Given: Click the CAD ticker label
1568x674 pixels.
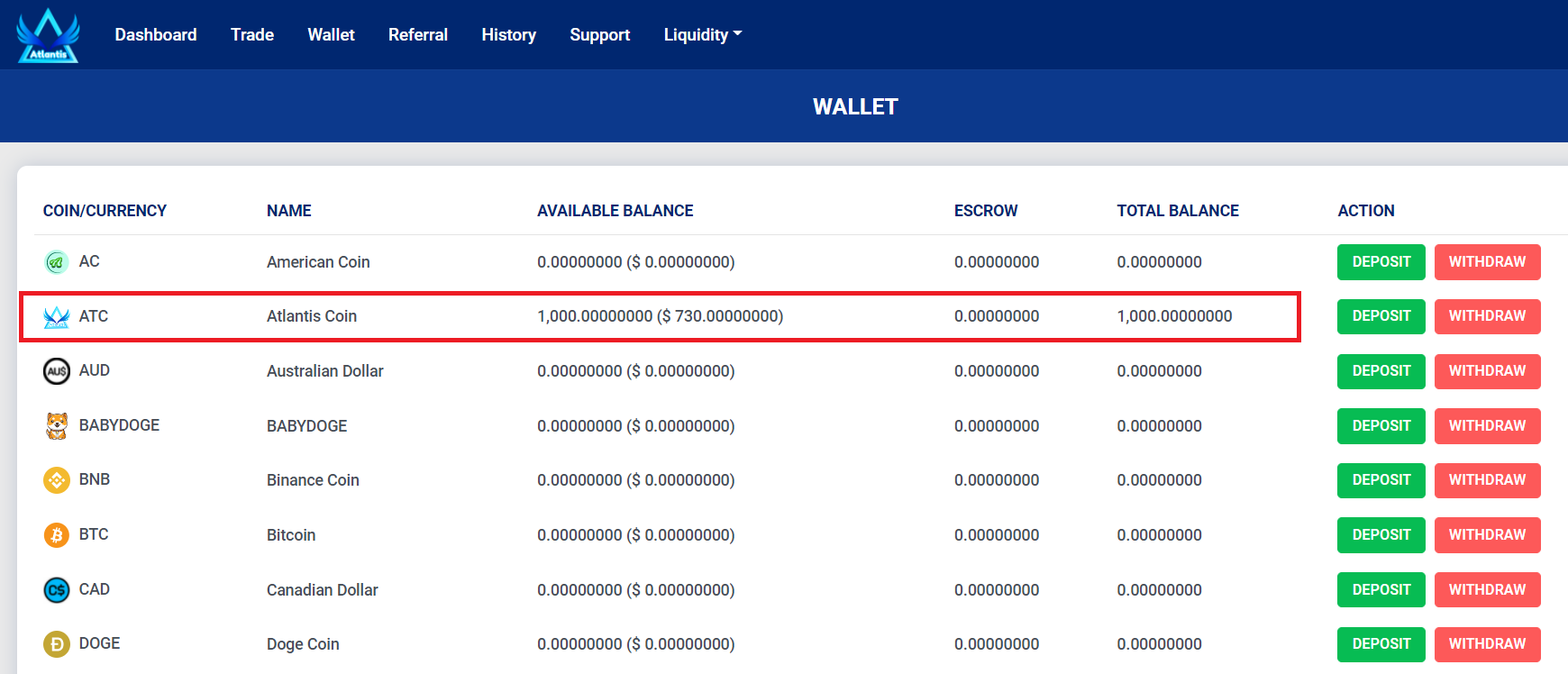Looking at the screenshot, I should point(95,589).
